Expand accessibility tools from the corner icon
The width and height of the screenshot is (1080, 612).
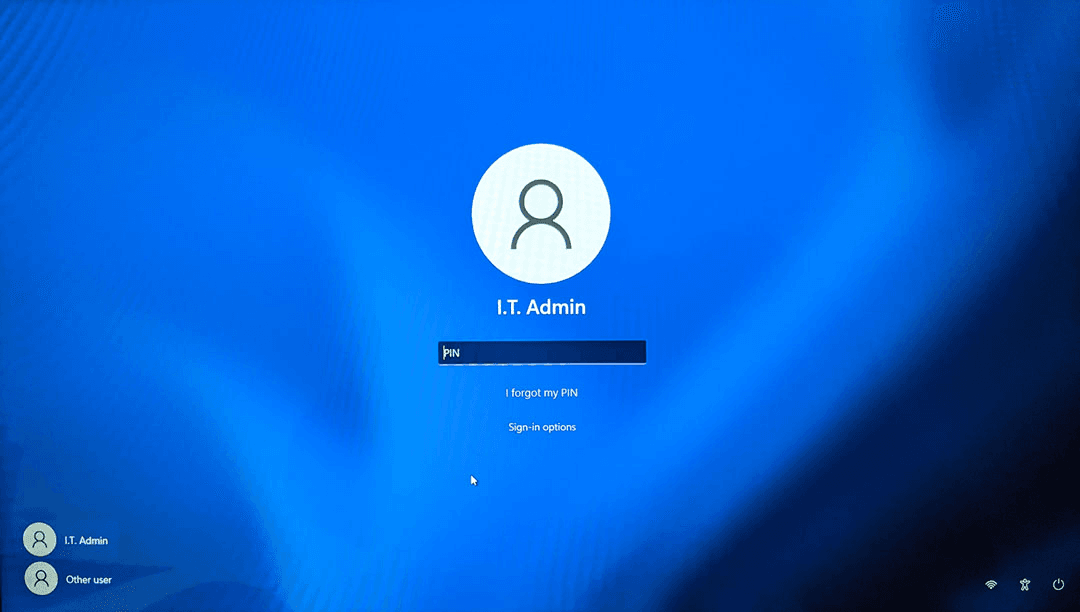(x=1024, y=584)
